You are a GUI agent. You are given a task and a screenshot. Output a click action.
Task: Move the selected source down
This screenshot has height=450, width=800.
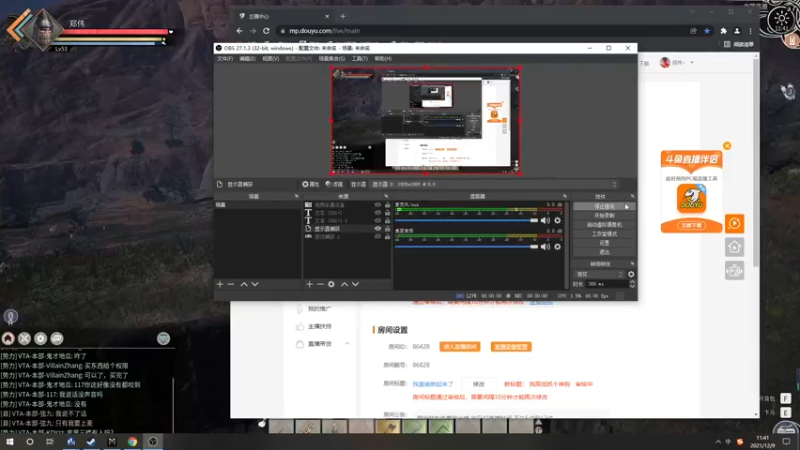coord(355,284)
